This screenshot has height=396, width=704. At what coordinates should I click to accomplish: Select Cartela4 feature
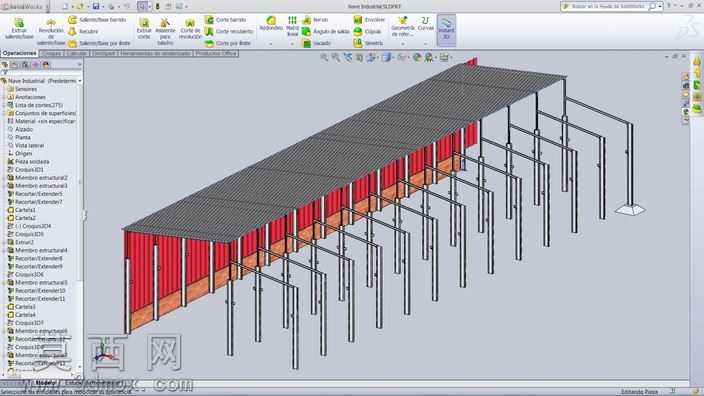pos(22,315)
